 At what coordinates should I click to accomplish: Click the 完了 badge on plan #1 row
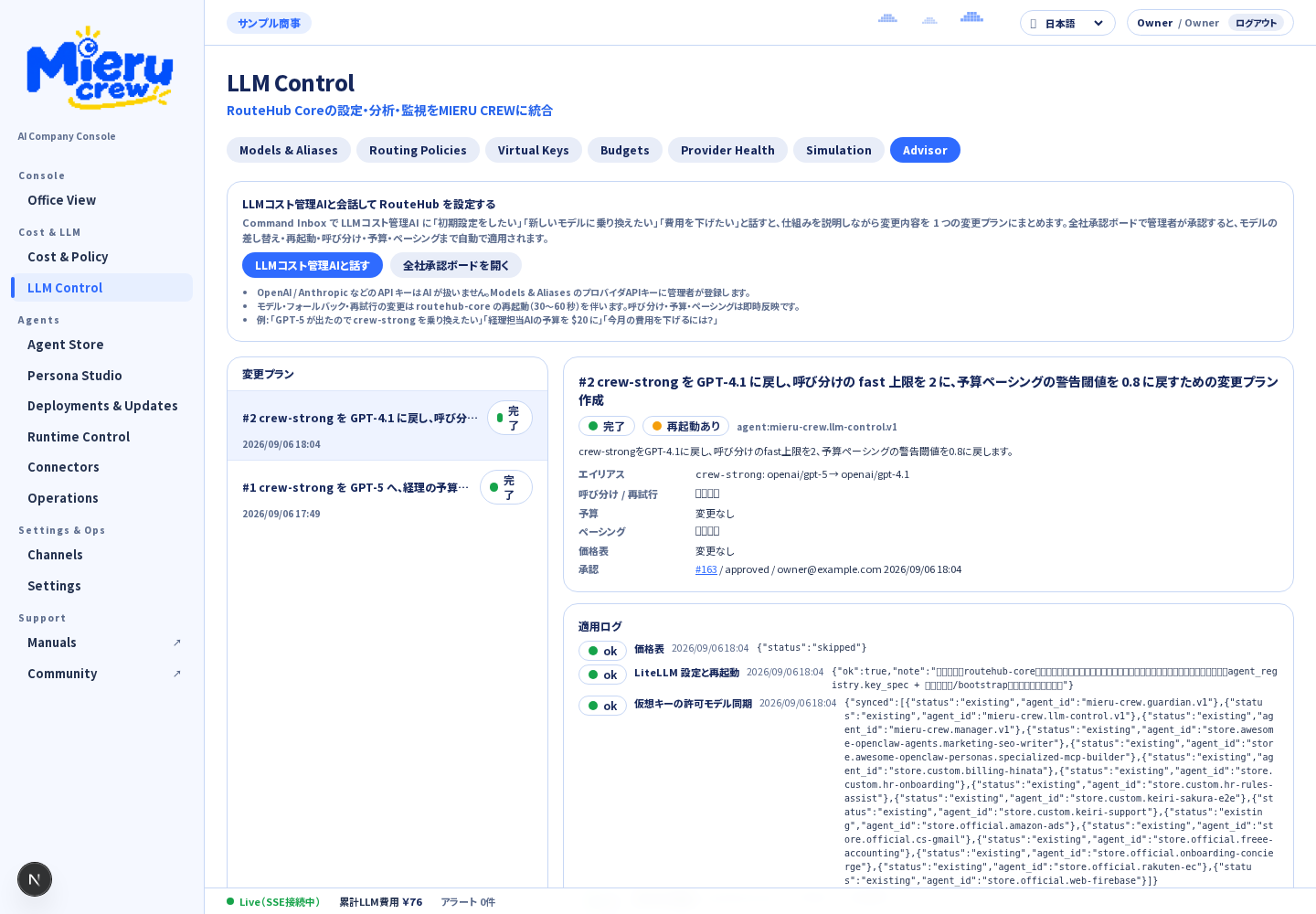point(506,487)
